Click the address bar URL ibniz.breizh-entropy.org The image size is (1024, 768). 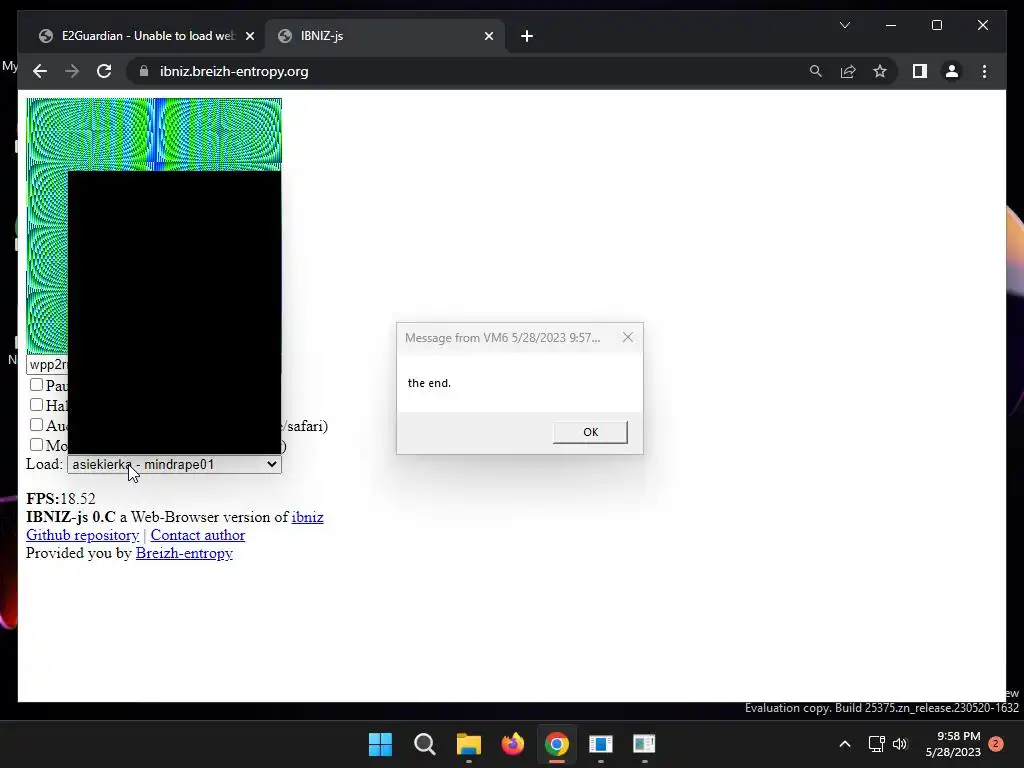click(x=234, y=71)
